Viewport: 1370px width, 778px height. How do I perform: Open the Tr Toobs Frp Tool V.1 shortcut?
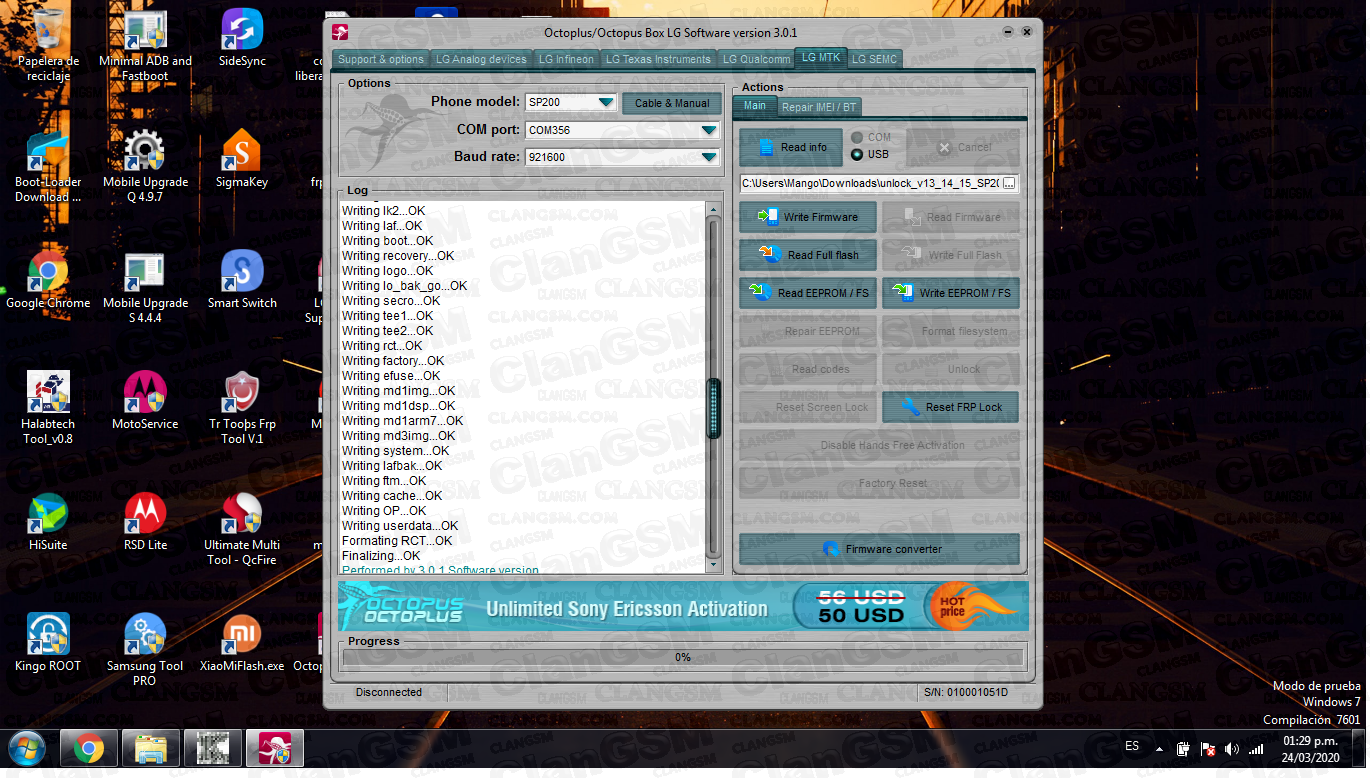(242, 409)
